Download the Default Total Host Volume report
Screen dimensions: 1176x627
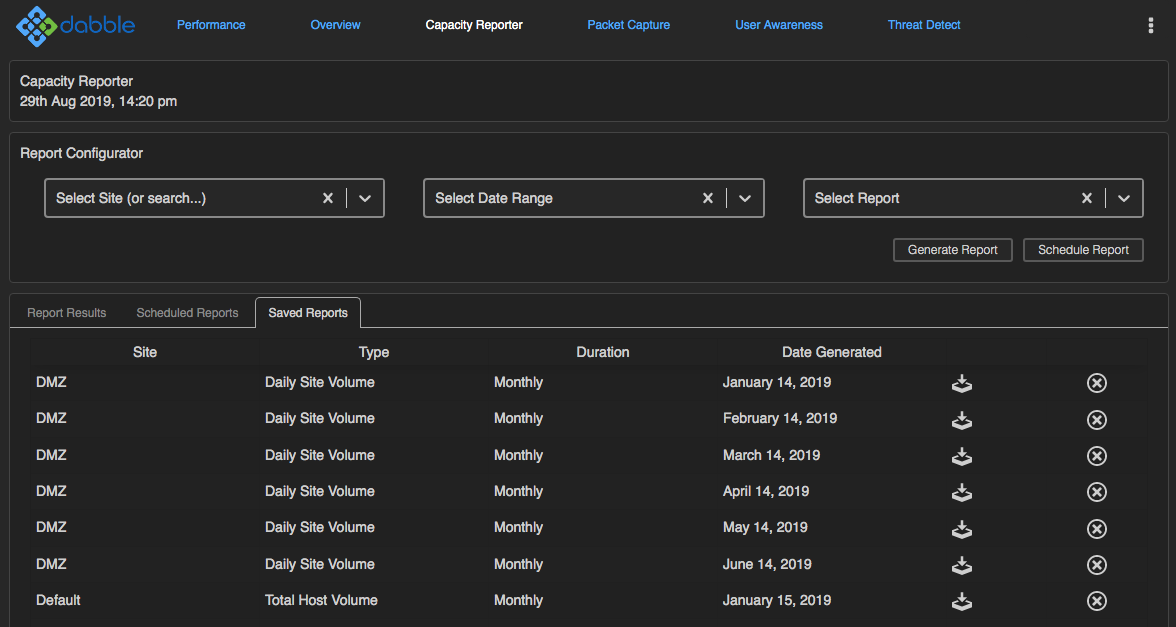point(961,601)
